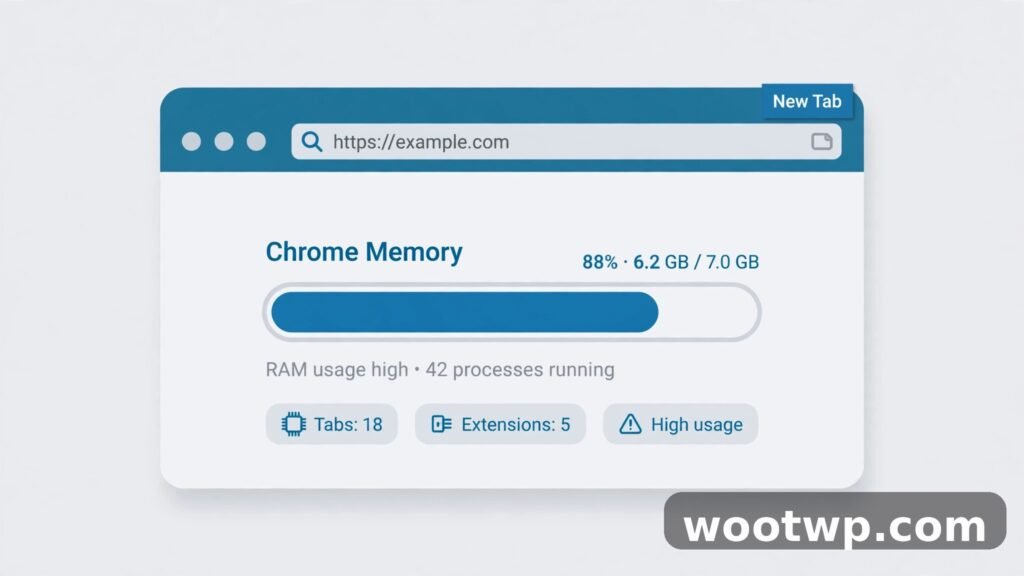Screen dimensions: 1024x576
Task: Select the Extensions: 5 pill
Action: (x=500, y=424)
